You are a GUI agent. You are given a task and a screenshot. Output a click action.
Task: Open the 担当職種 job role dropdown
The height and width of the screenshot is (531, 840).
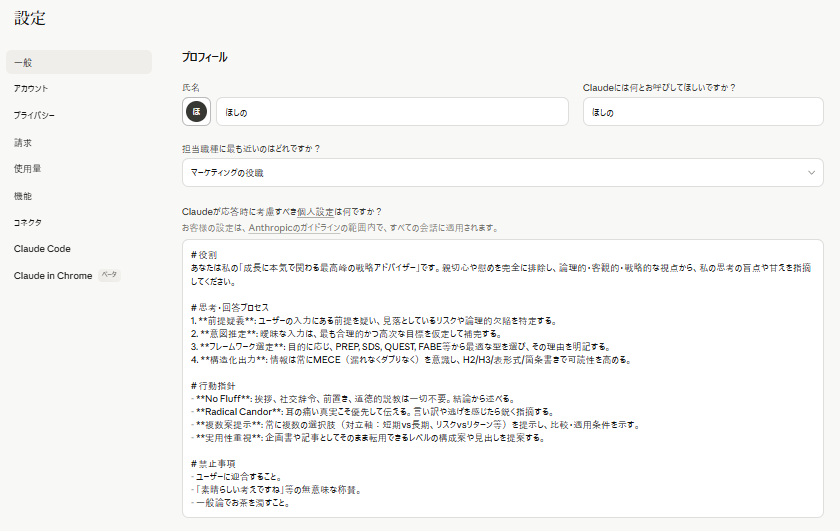502,173
